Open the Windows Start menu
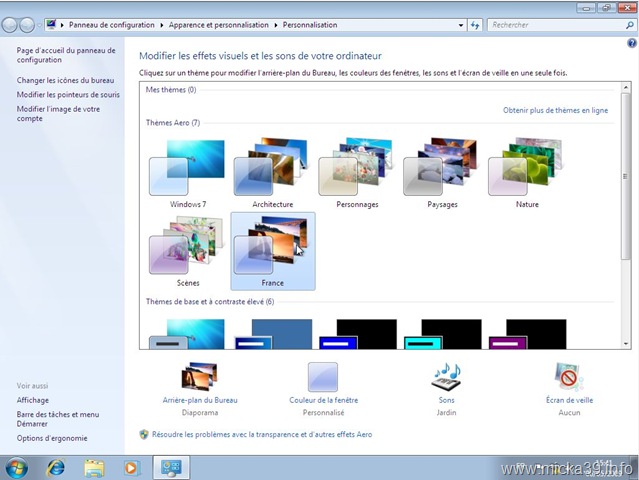 coord(17,468)
